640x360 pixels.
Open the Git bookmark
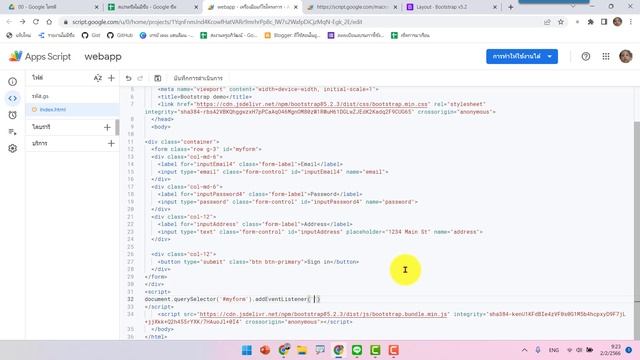pyautogui.click(x=91, y=36)
